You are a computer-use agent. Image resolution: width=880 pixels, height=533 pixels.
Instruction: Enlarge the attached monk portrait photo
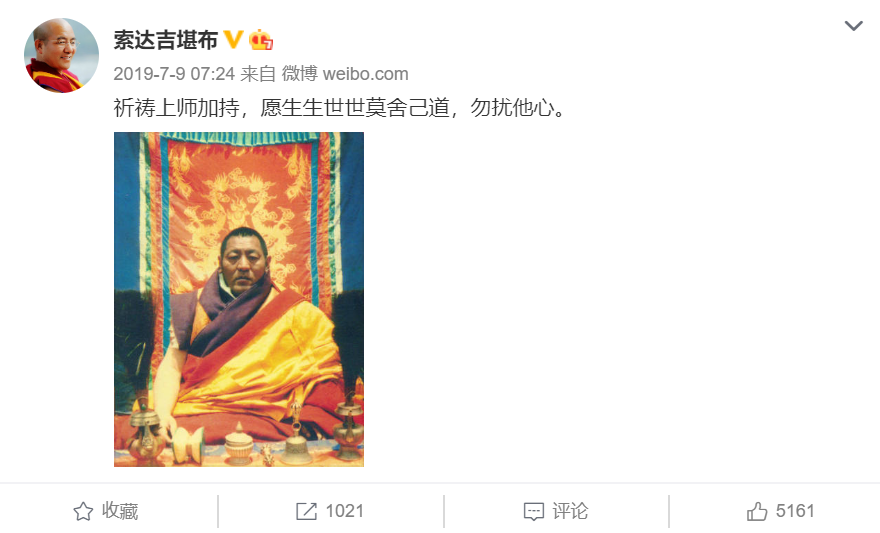tap(239, 299)
